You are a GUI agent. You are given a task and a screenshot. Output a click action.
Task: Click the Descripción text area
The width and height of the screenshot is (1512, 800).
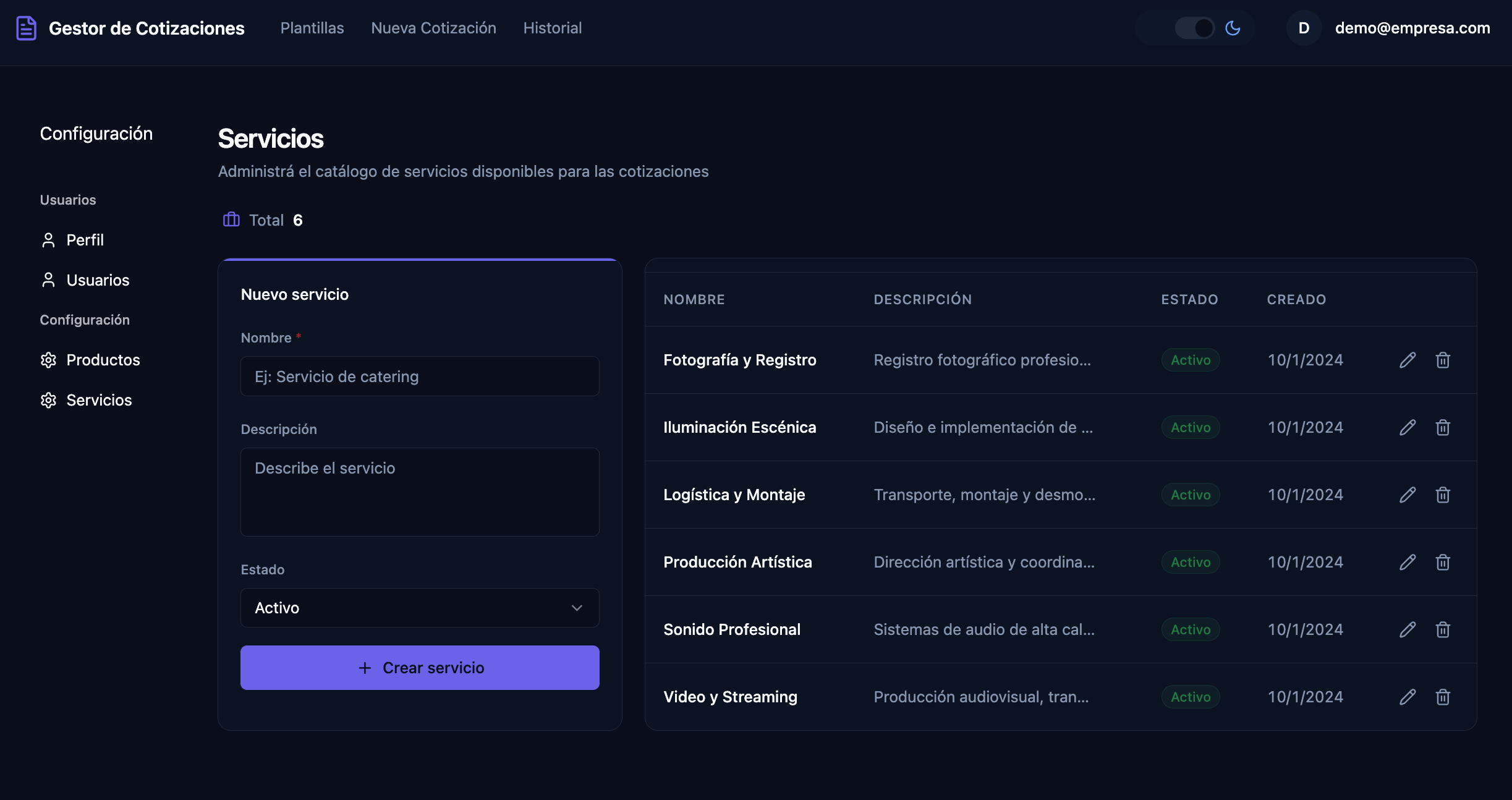point(420,492)
